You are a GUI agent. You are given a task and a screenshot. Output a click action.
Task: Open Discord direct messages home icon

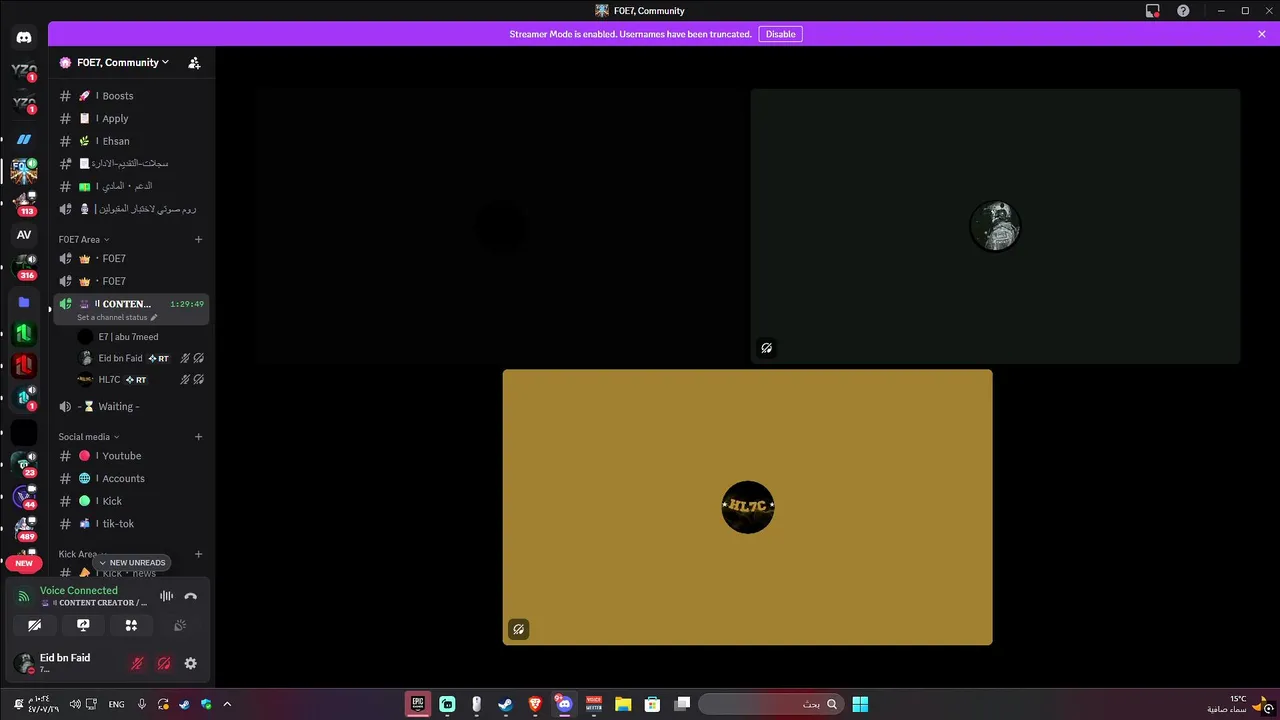coord(24,38)
